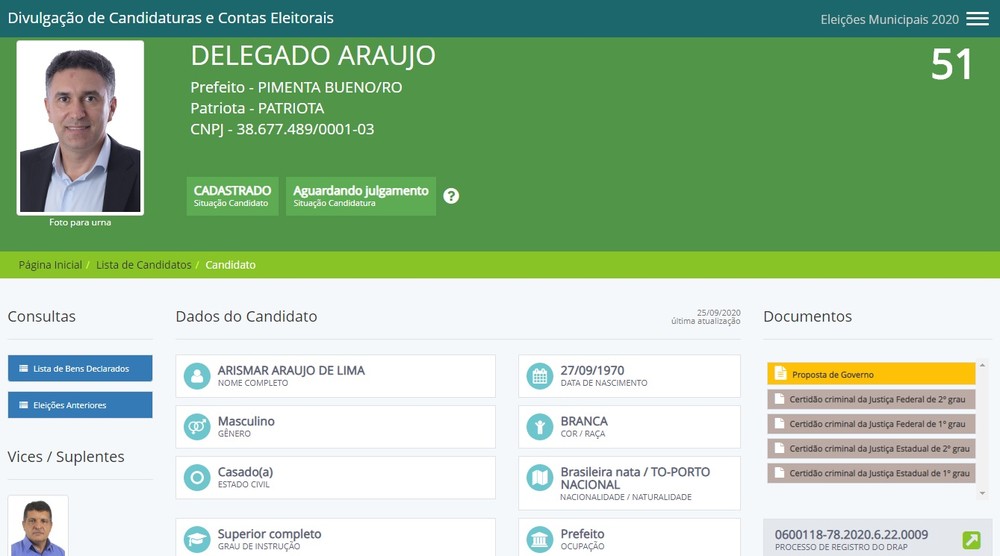The height and width of the screenshot is (556, 1000).
Task: Go to Página Inicial breadcrumb
Action: 50,265
